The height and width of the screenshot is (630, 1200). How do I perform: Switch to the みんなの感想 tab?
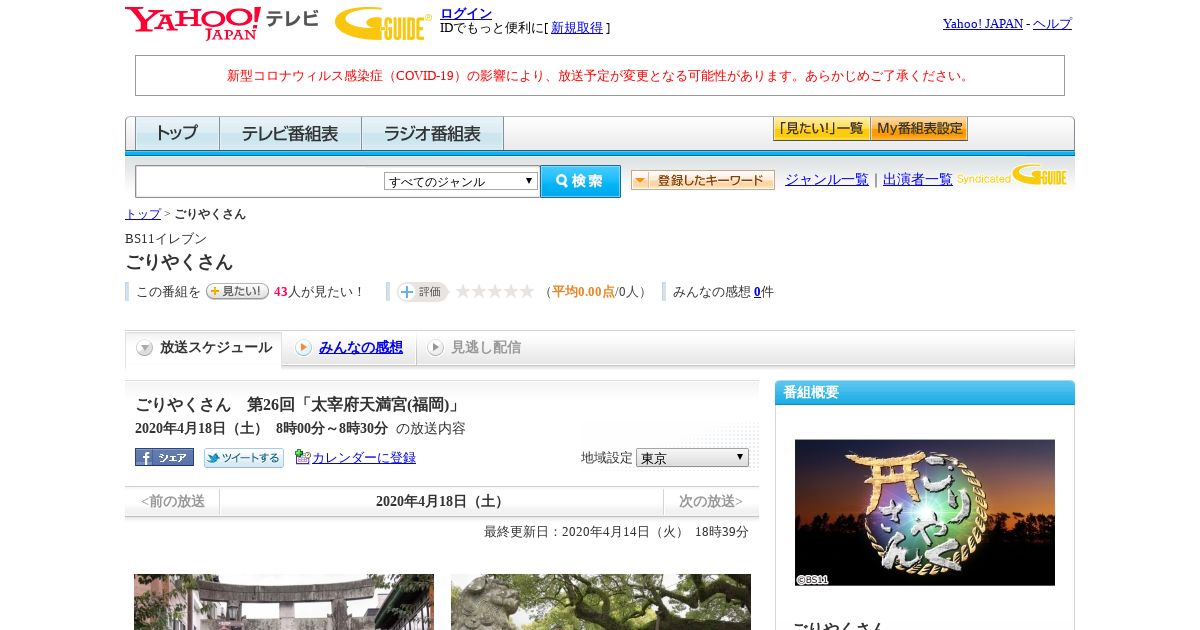(349, 348)
